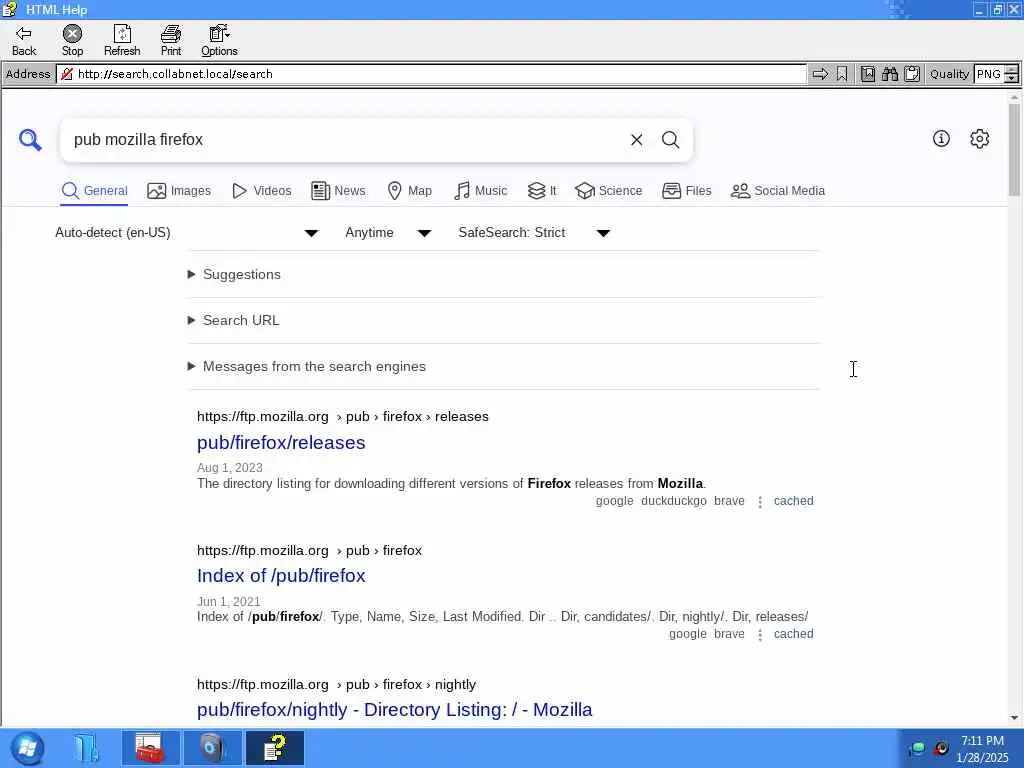Open more options dots on Index result
Image resolution: width=1024 pixels, height=768 pixels.
click(760, 635)
